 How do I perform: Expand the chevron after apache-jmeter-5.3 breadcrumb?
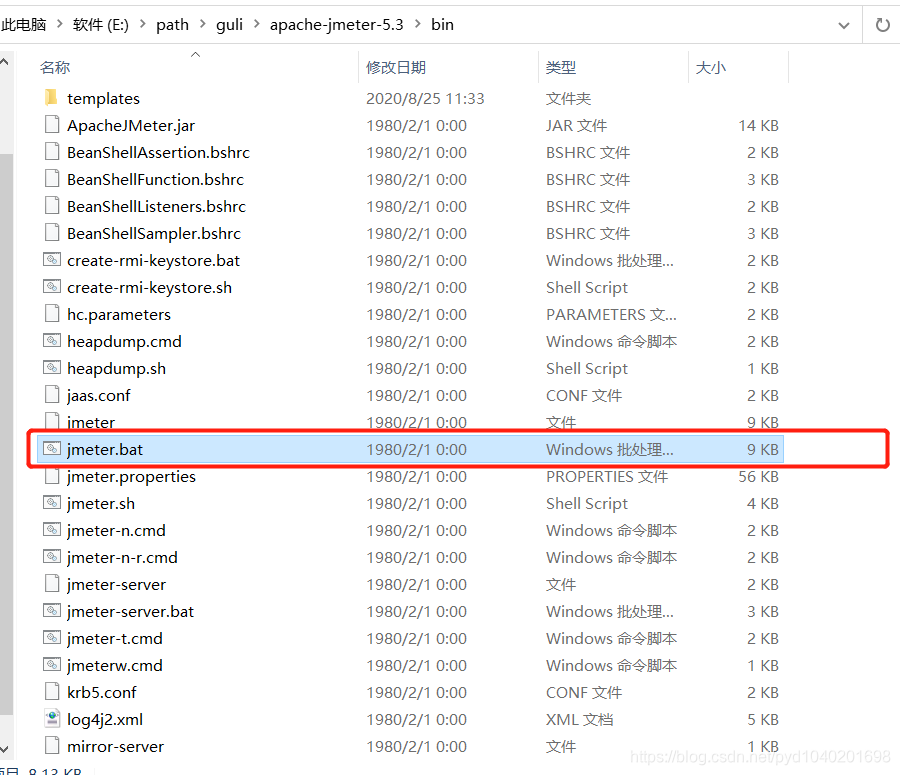click(x=417, y=24)
